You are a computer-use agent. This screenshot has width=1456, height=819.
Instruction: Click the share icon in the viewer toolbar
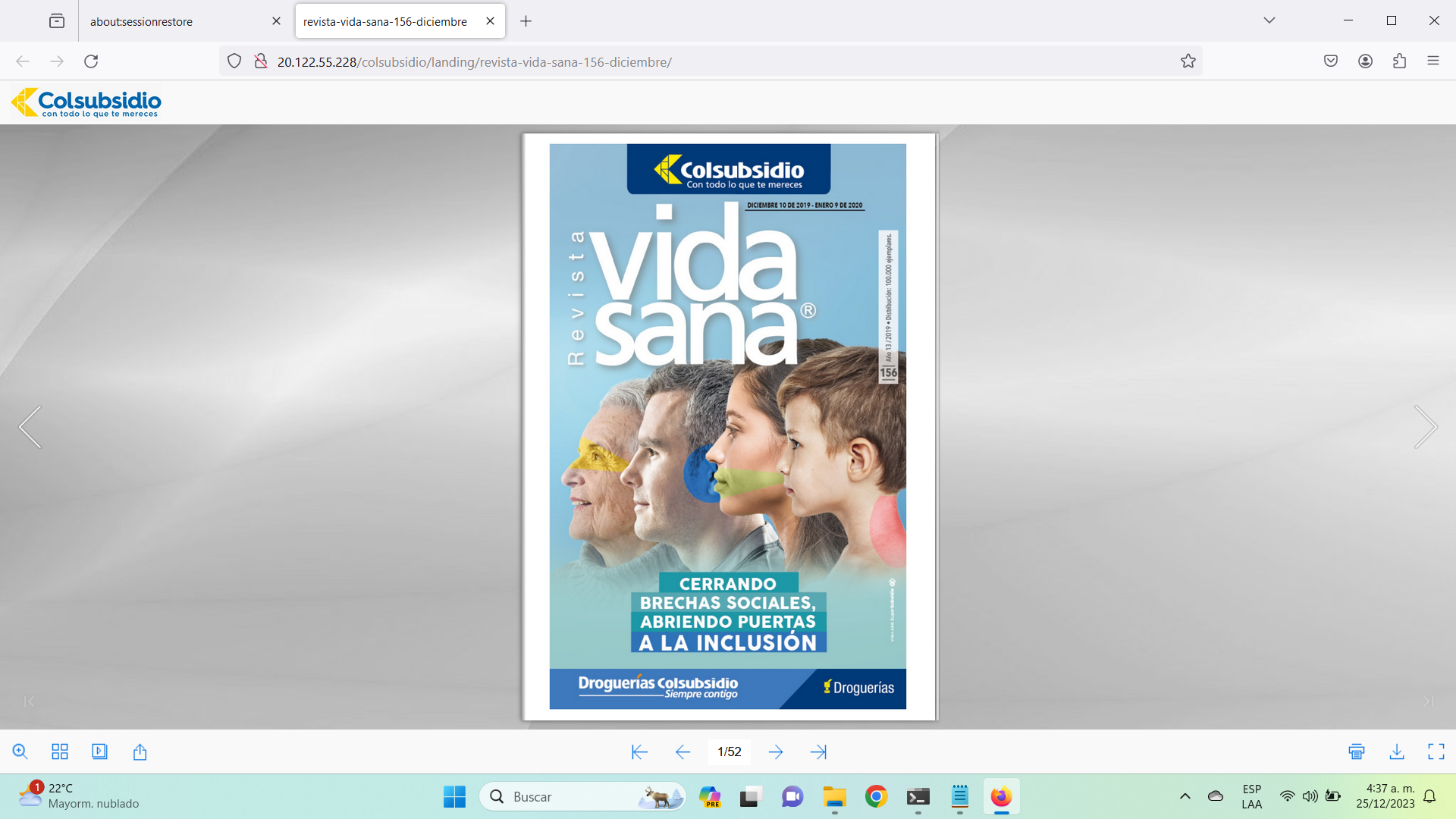(x=140, y=752)
